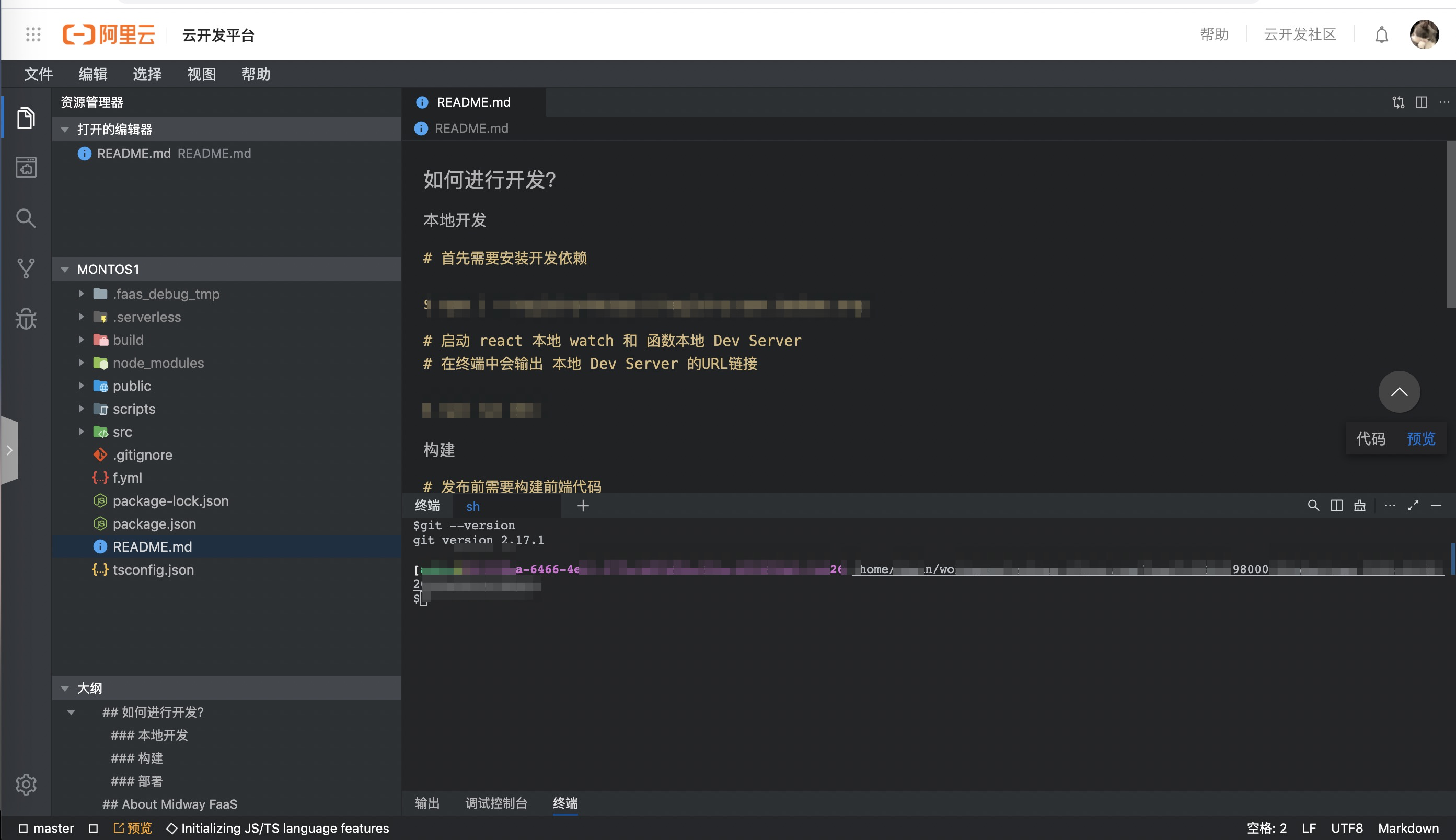
Task: Add new terminal with plus icon
Action: (x=583, y=506)
